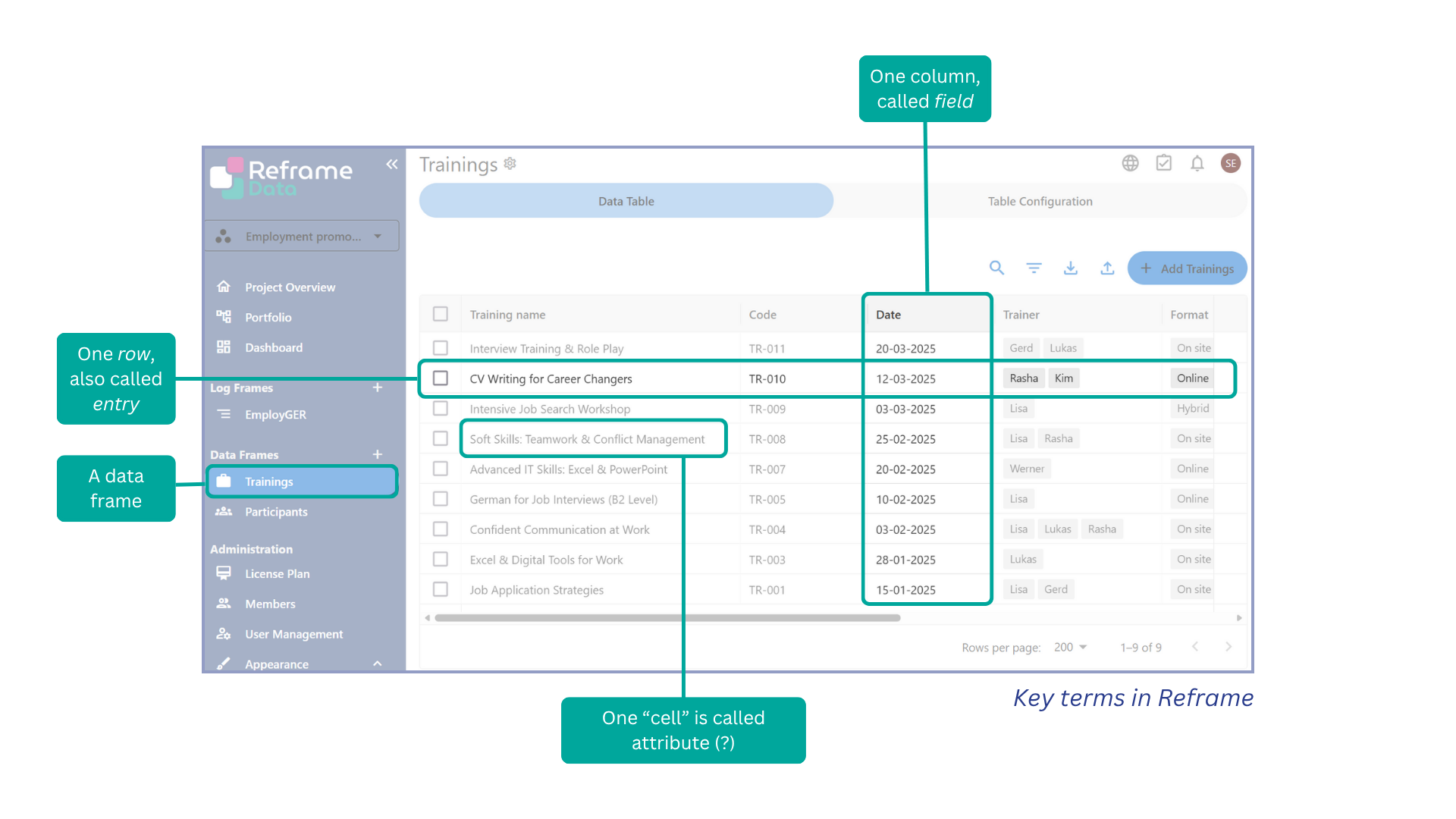Click the search magnifier icon
The height and width of the screenshot is (819, 1456).
[996, 268]
